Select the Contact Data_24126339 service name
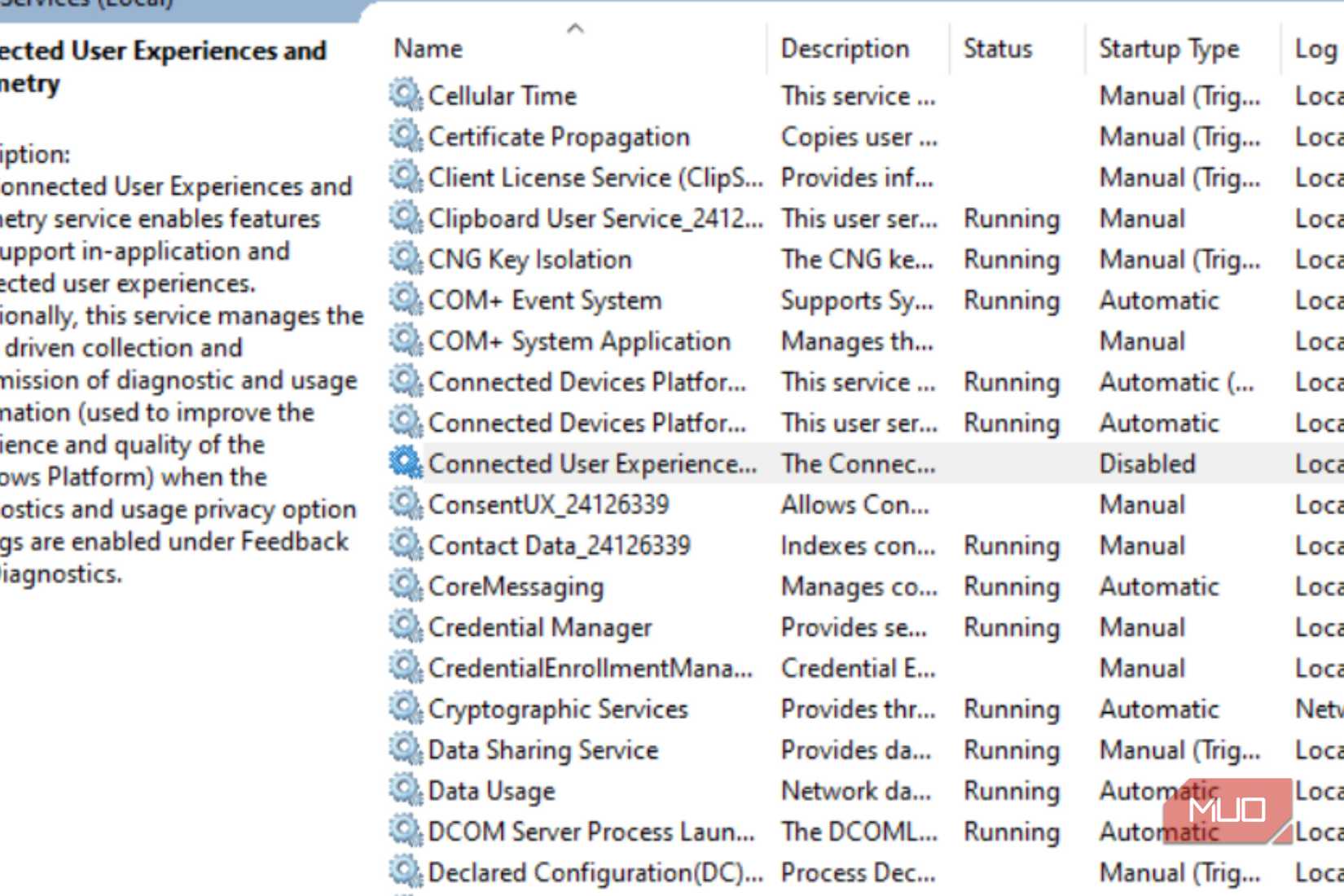The width and height of the screenshot is (1344, 896). click(x=559, y=545)
